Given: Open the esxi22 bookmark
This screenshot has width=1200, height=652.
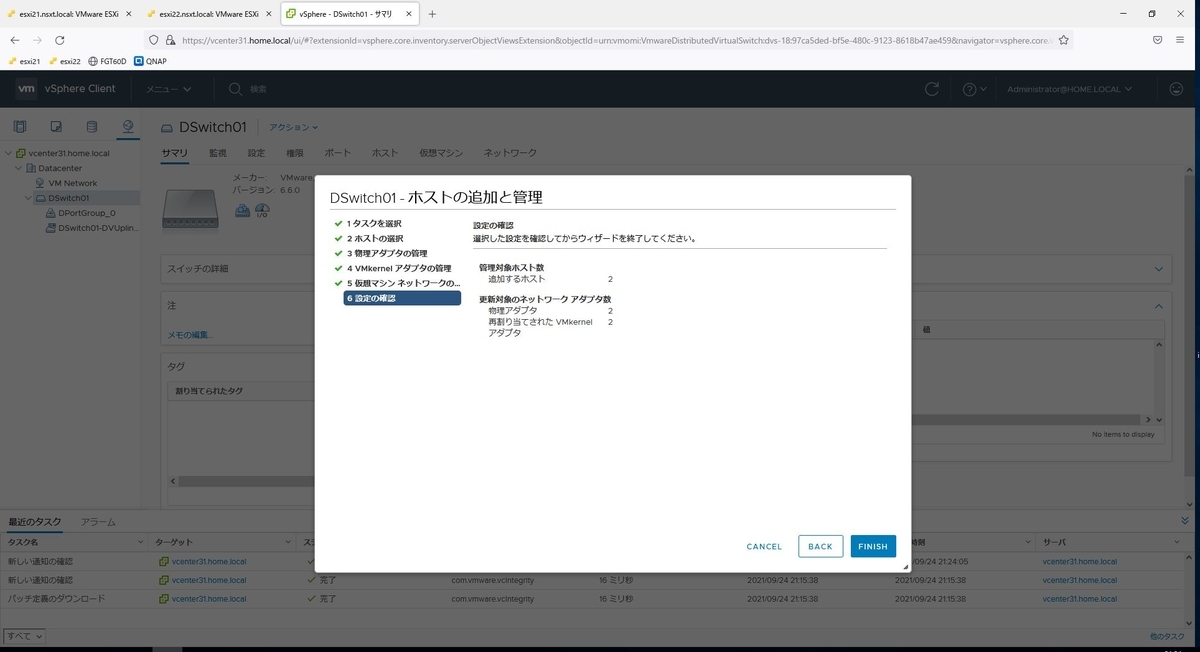Looking at the screenshot, I should tap(64, 61).
